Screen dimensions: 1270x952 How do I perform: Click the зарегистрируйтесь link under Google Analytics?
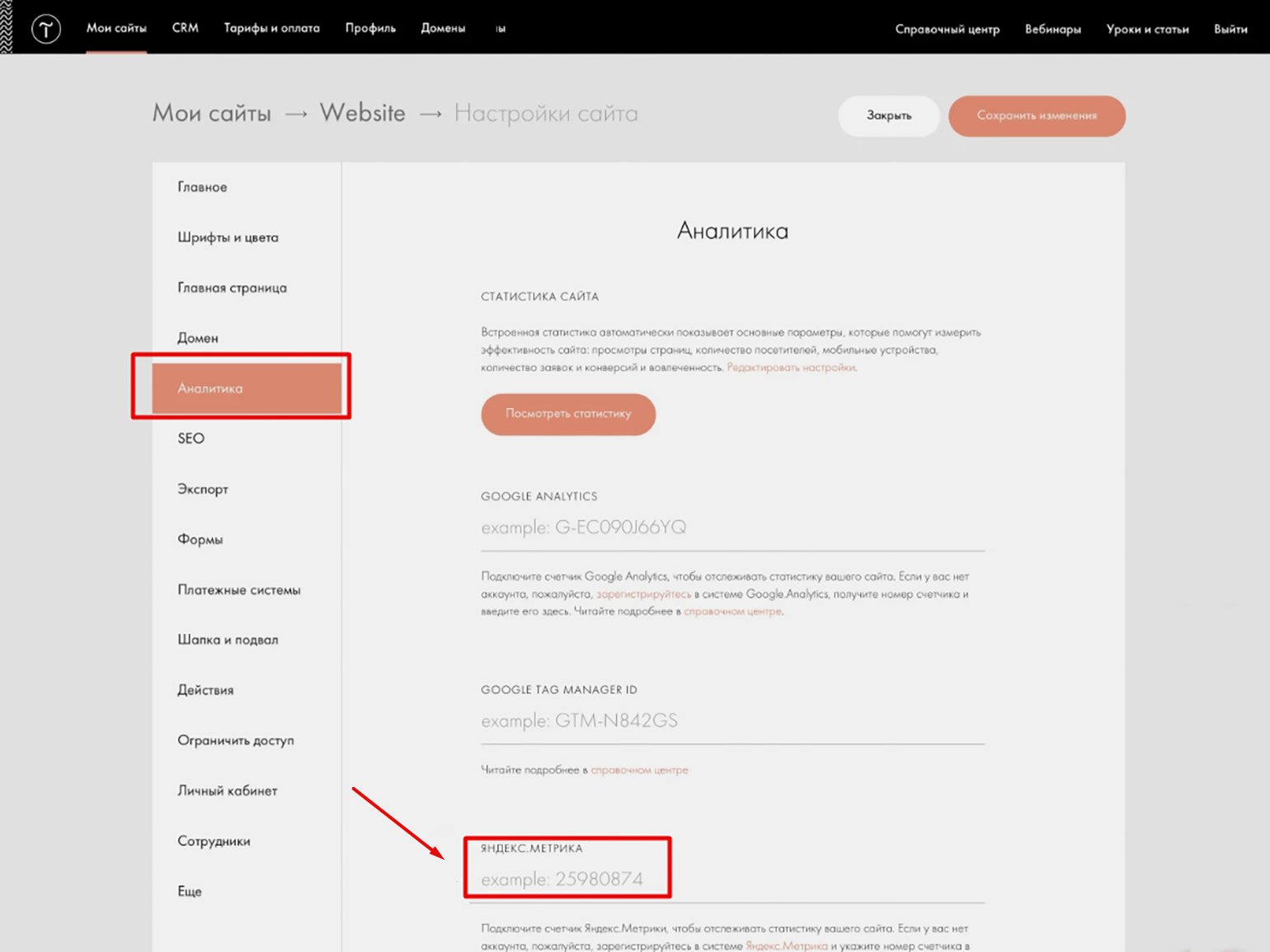[x=643, y=594]
